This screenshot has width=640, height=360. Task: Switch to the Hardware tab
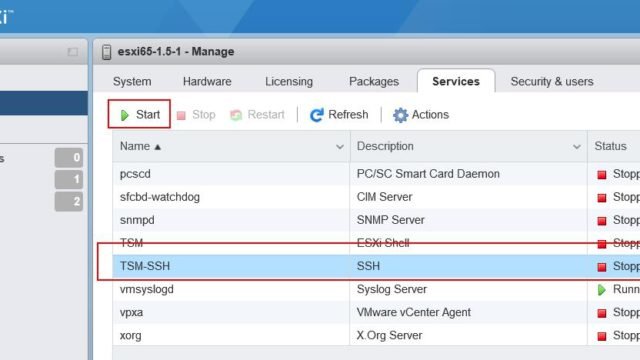207,82
